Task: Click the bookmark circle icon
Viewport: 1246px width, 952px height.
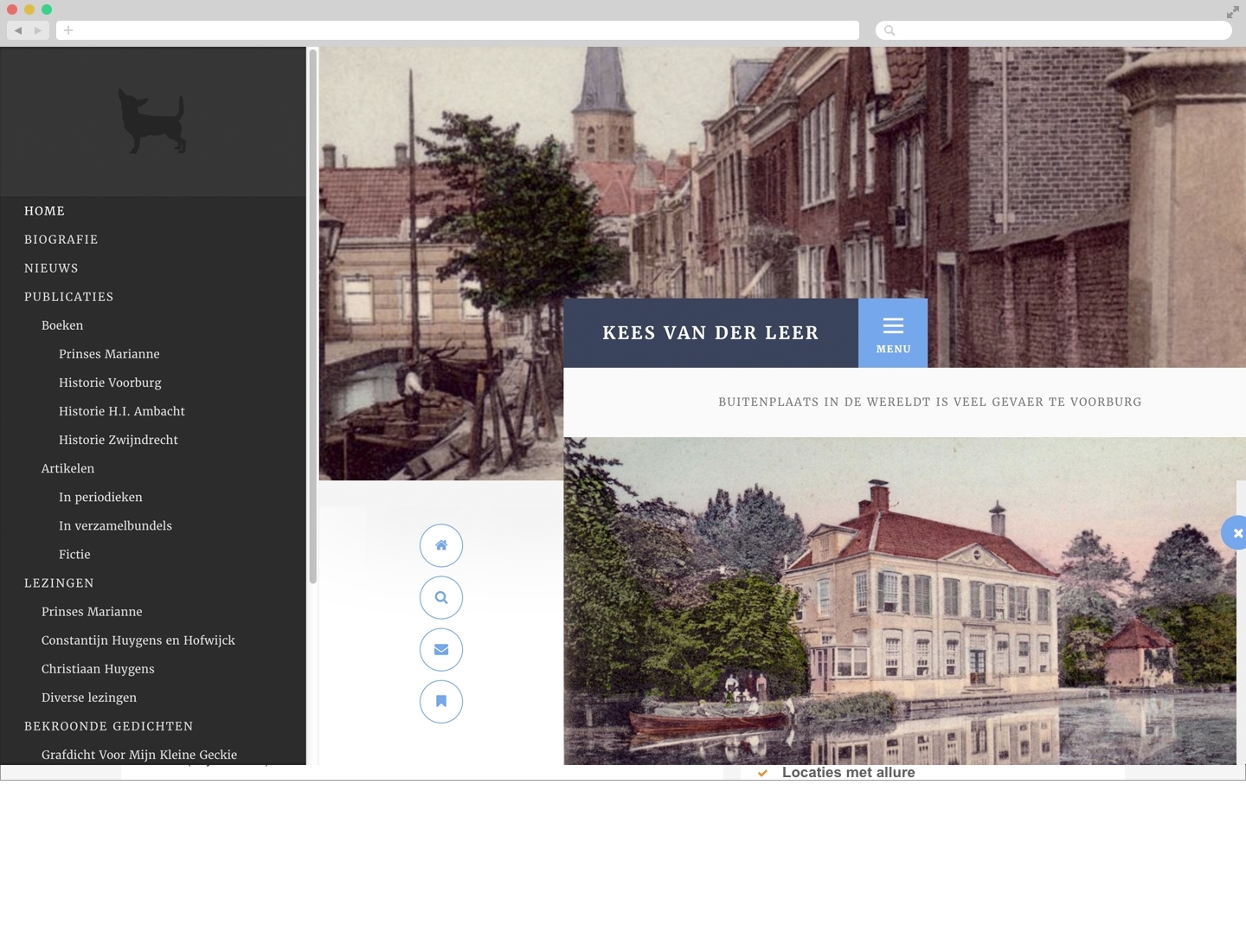Action: tap(441, 702)
